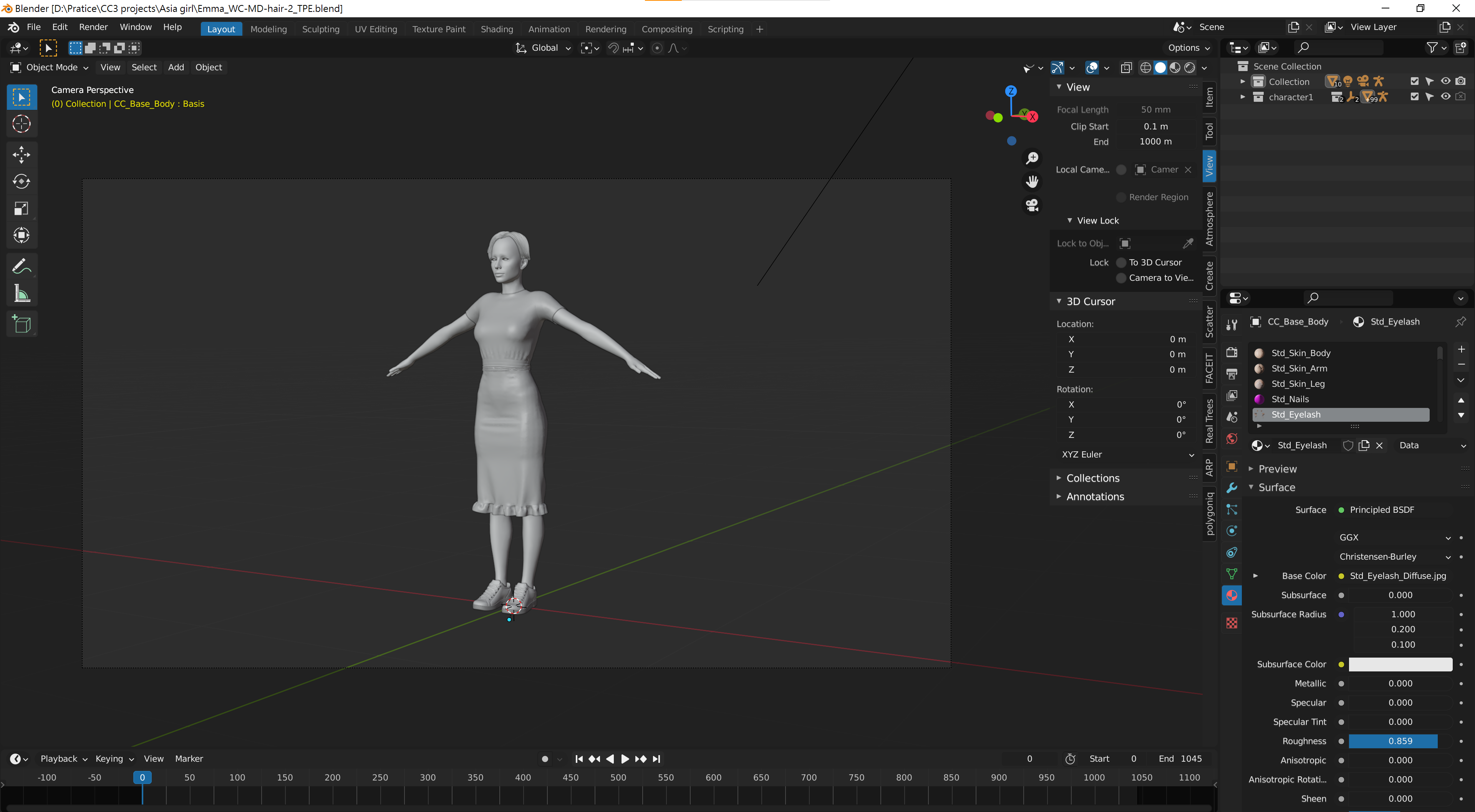Click the Std_Eyelash material entry
This screenshot has height=812, width=1475.
(1340, 414)
